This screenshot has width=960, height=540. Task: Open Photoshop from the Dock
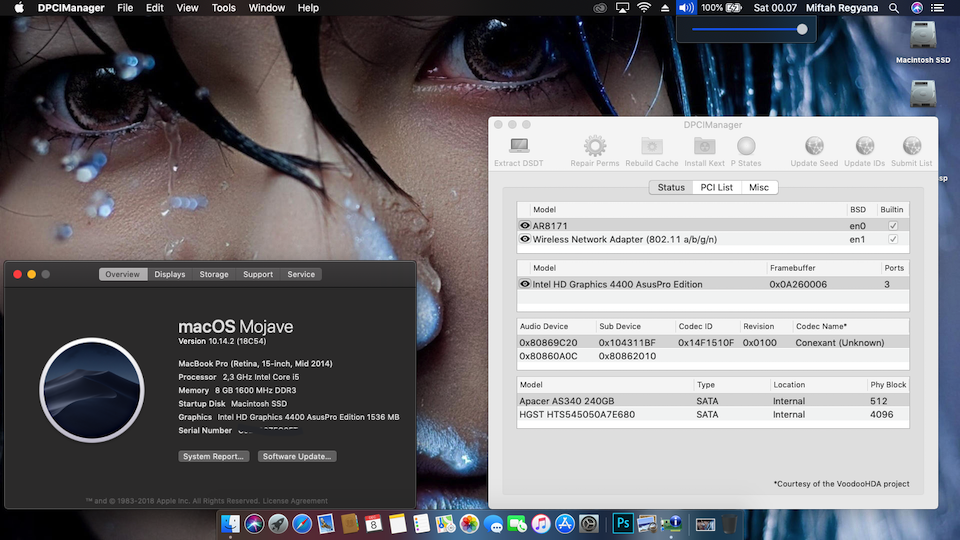click(622, 523)
